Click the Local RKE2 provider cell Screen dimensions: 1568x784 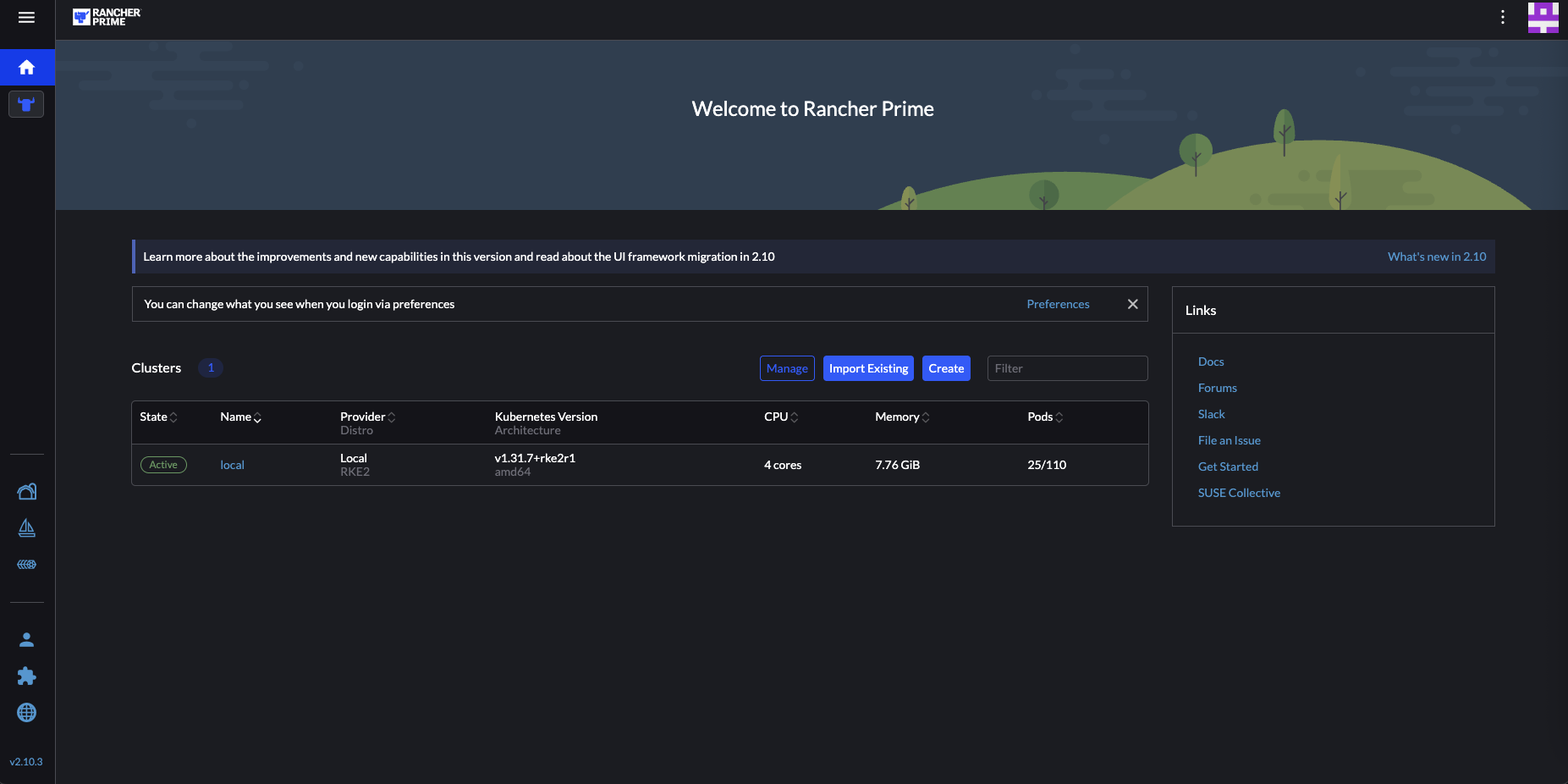355,465
